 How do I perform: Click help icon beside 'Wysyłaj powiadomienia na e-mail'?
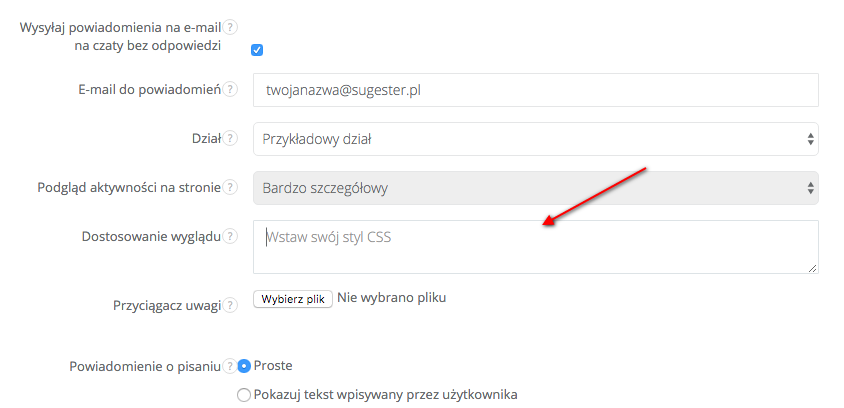pos(231,27)
